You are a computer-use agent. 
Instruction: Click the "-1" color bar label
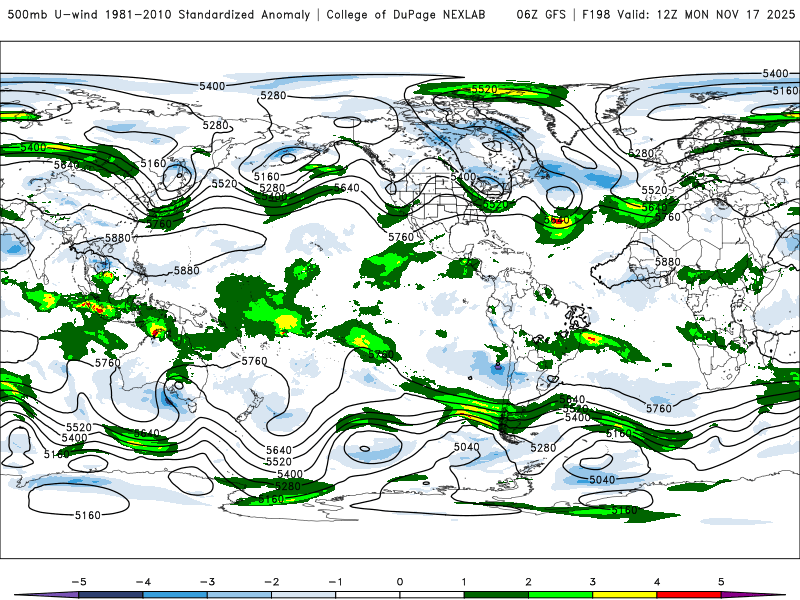(x=335, y=582)
